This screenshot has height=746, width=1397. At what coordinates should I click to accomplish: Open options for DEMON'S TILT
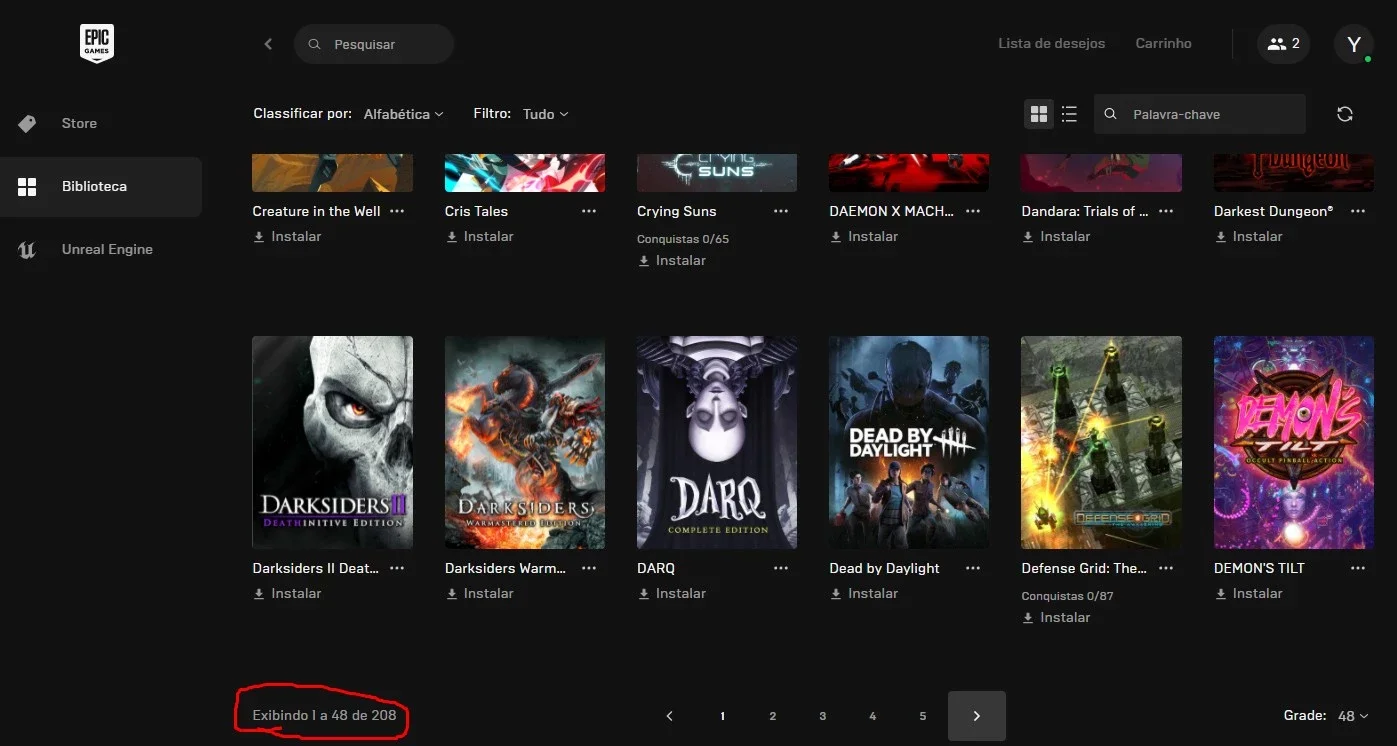click(x=1358, y=568)
